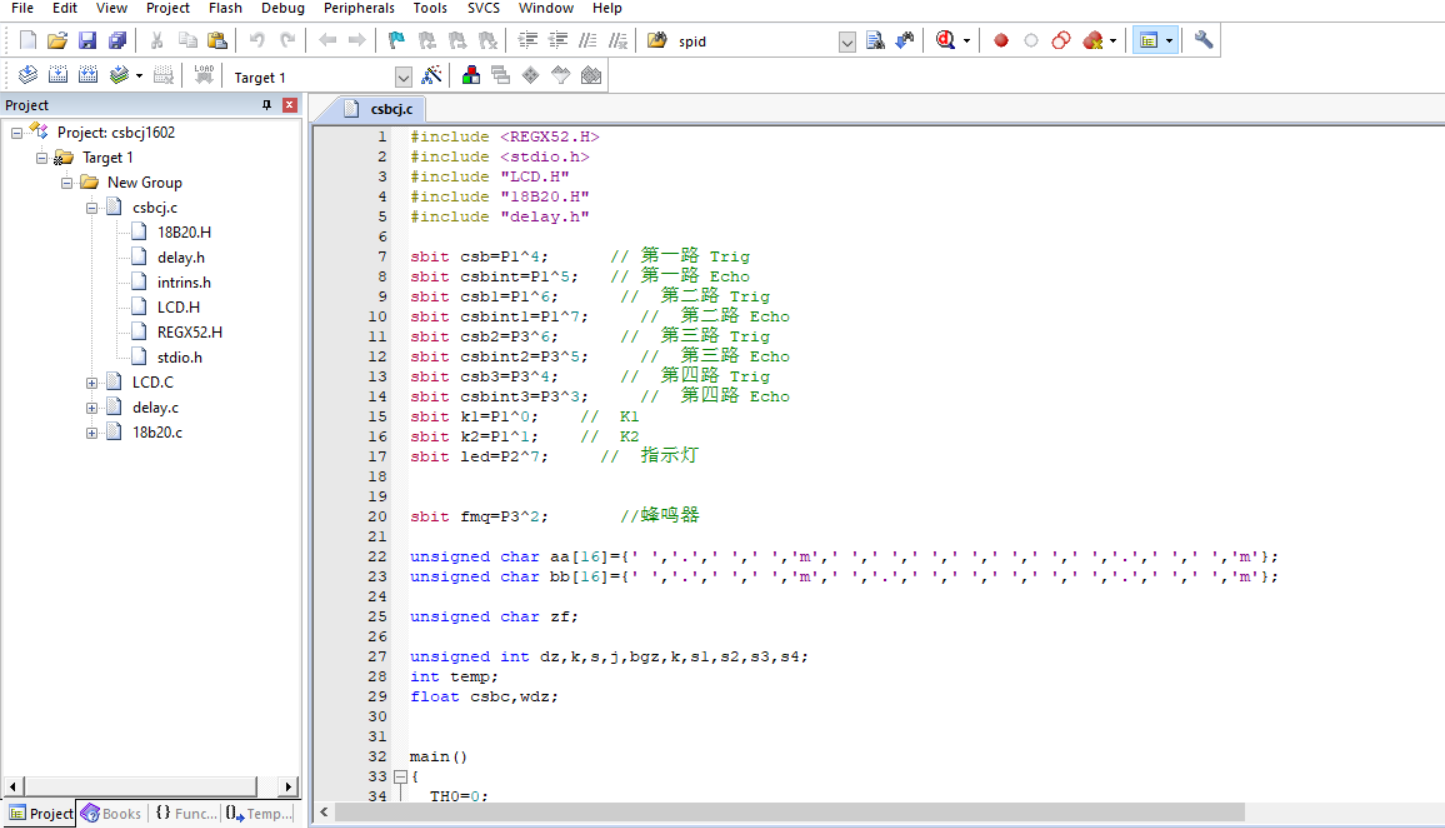Open Manage Run-Time Environment diamond icon
Viewport: 1445px width, 828px height.
coord(531,75)
